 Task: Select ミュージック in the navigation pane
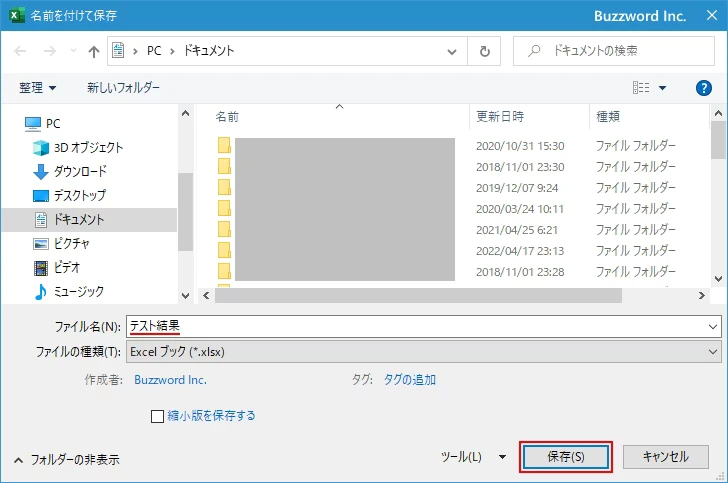coord(69,292)
